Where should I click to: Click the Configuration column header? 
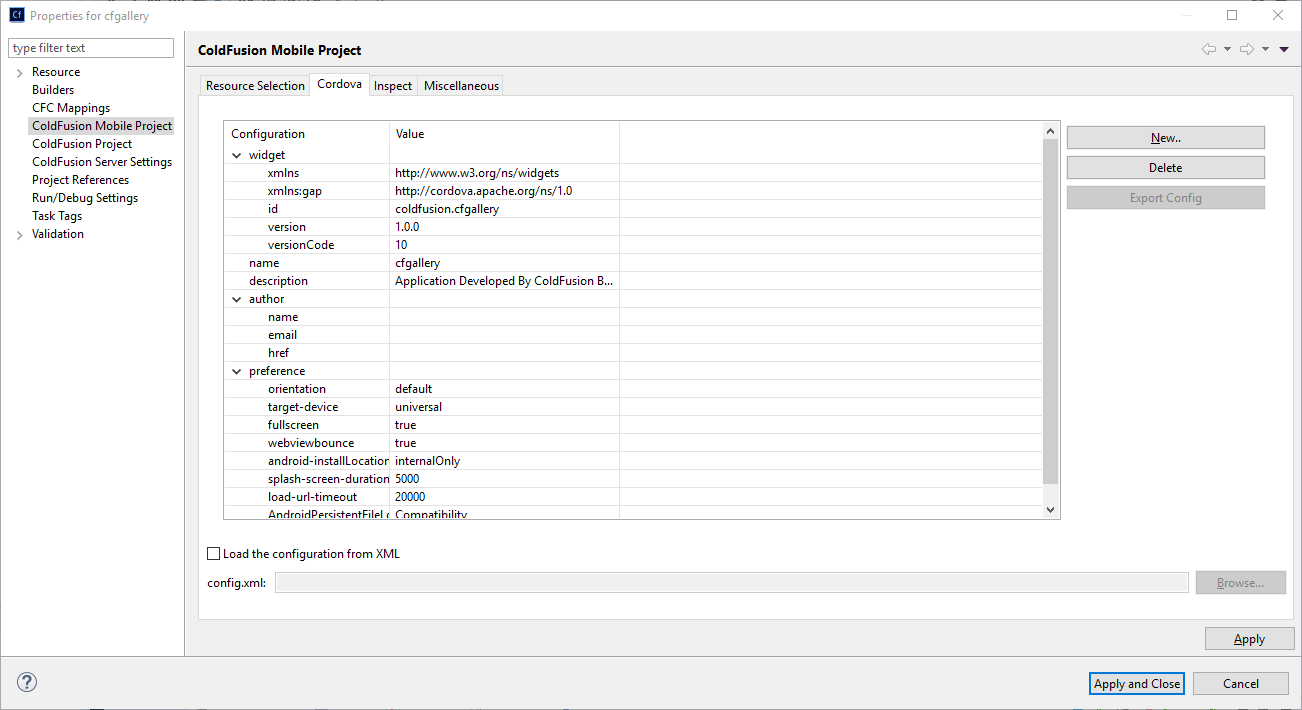[x=307, y=134]
